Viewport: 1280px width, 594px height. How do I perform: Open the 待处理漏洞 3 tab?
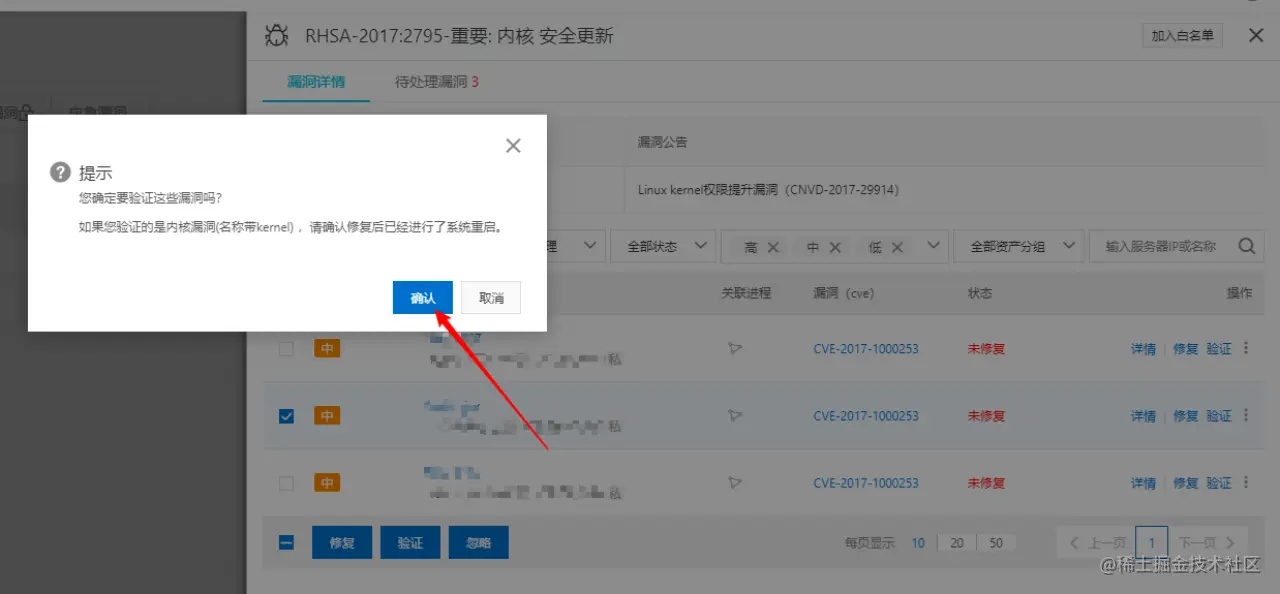[437, 82]
